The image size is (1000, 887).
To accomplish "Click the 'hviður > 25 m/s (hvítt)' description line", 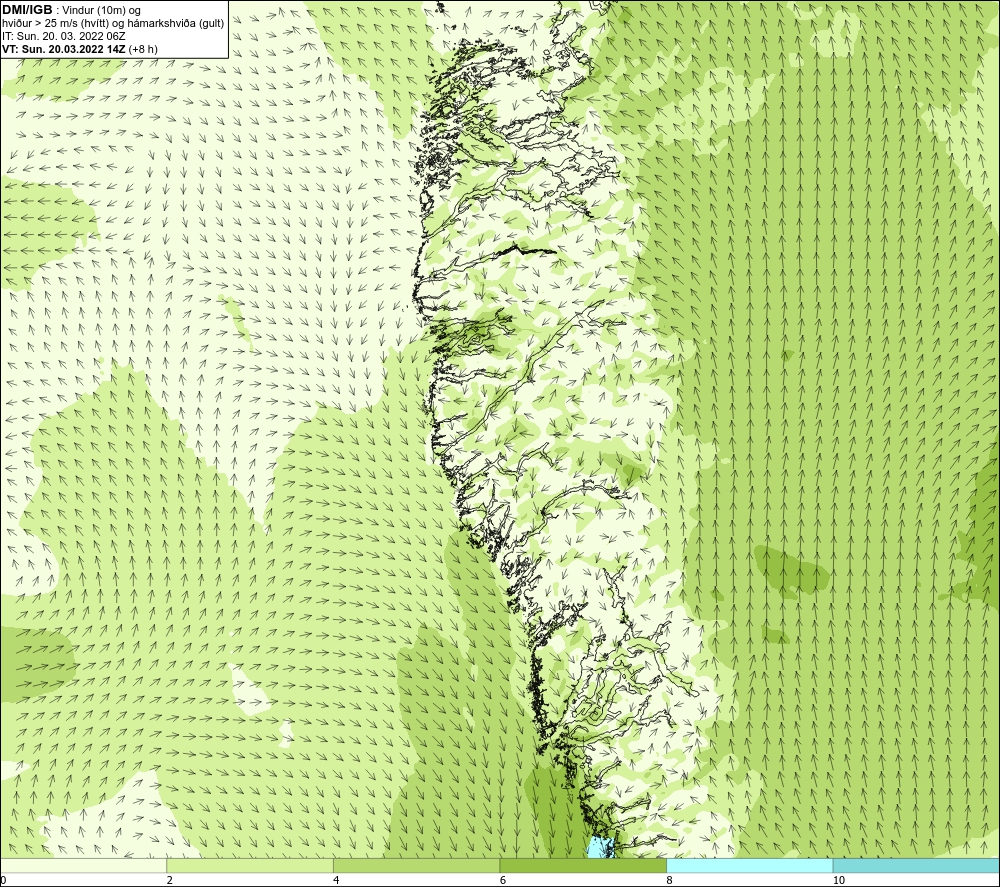I will pos(114,23).
